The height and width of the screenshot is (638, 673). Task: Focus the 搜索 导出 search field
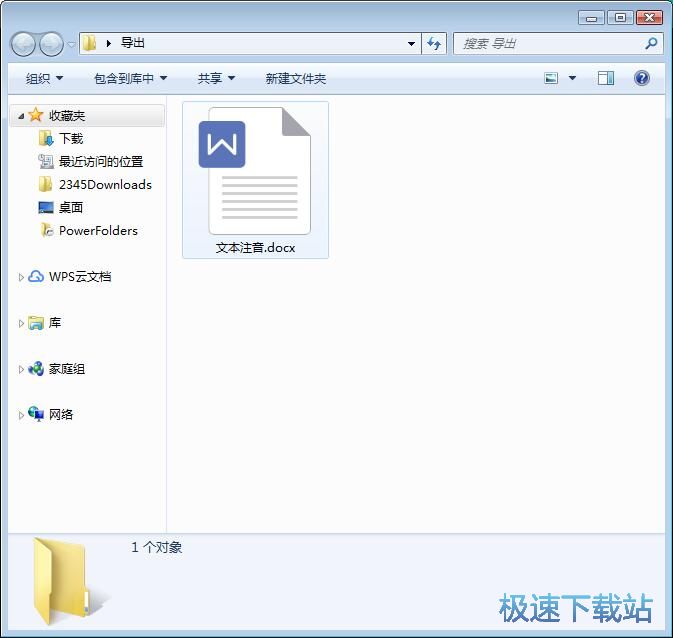click(x=558, y=43)
